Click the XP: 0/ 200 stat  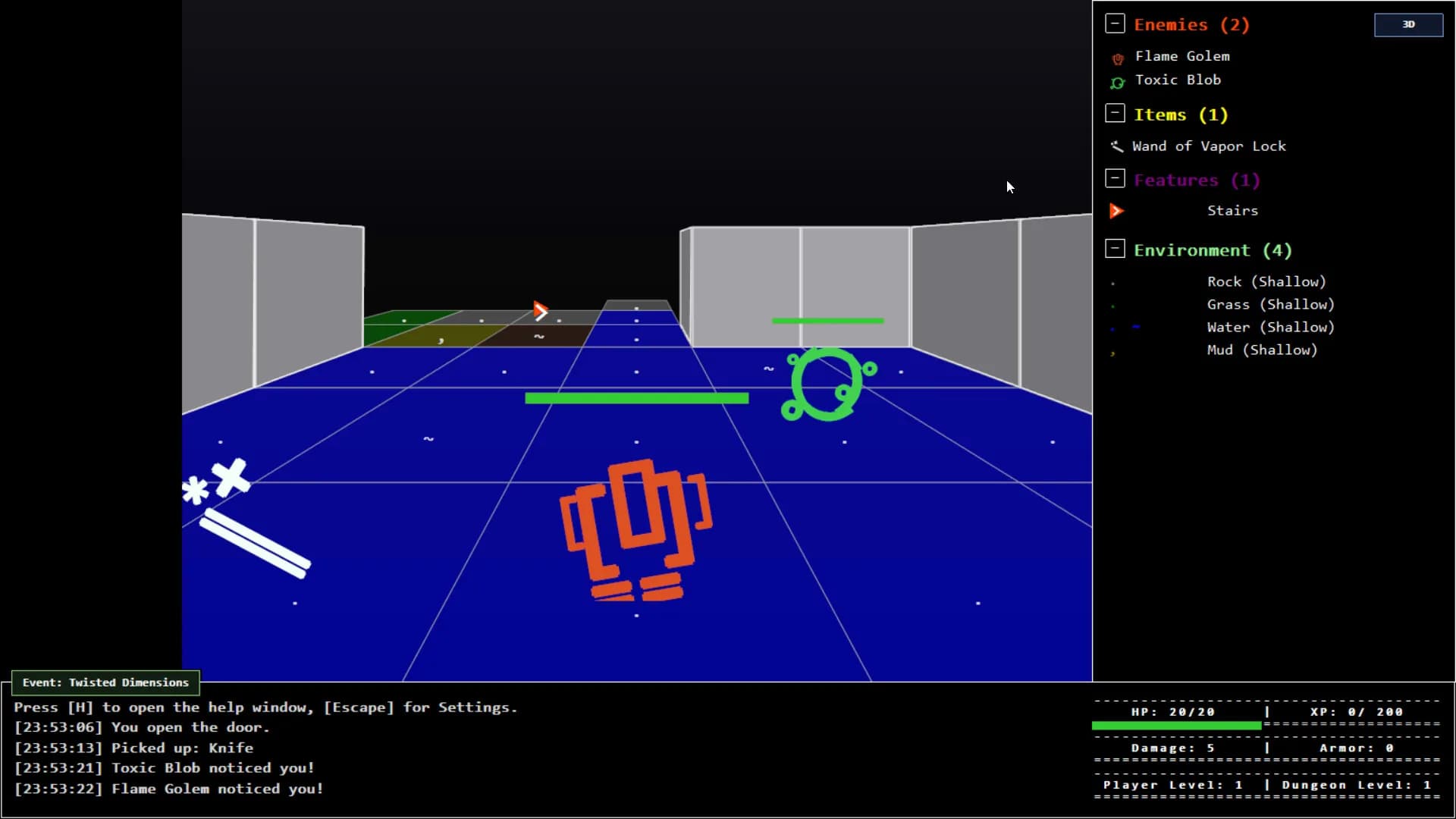tap(1356, 712)
